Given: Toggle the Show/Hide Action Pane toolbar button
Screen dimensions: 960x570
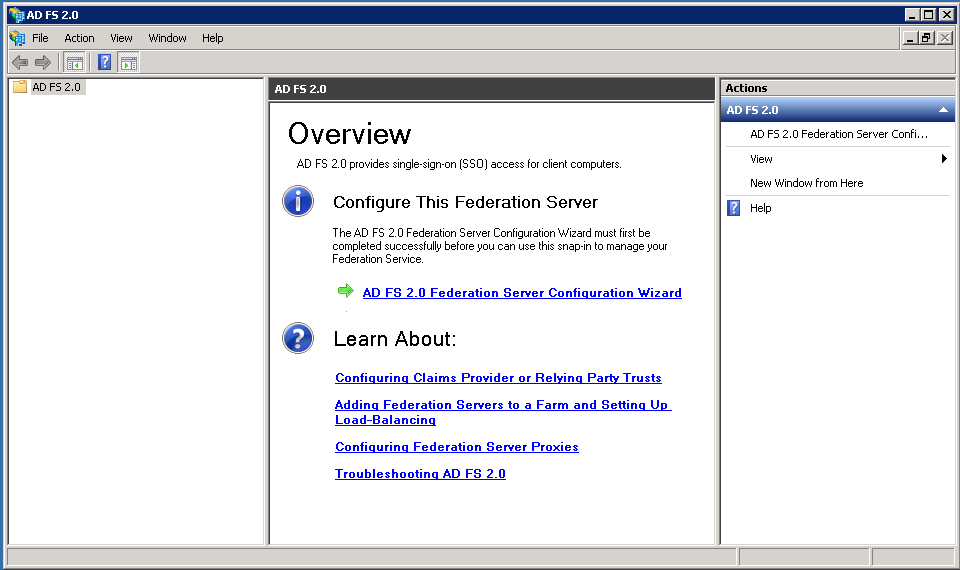Looking at the screenshot, I should tap(129, 62).
